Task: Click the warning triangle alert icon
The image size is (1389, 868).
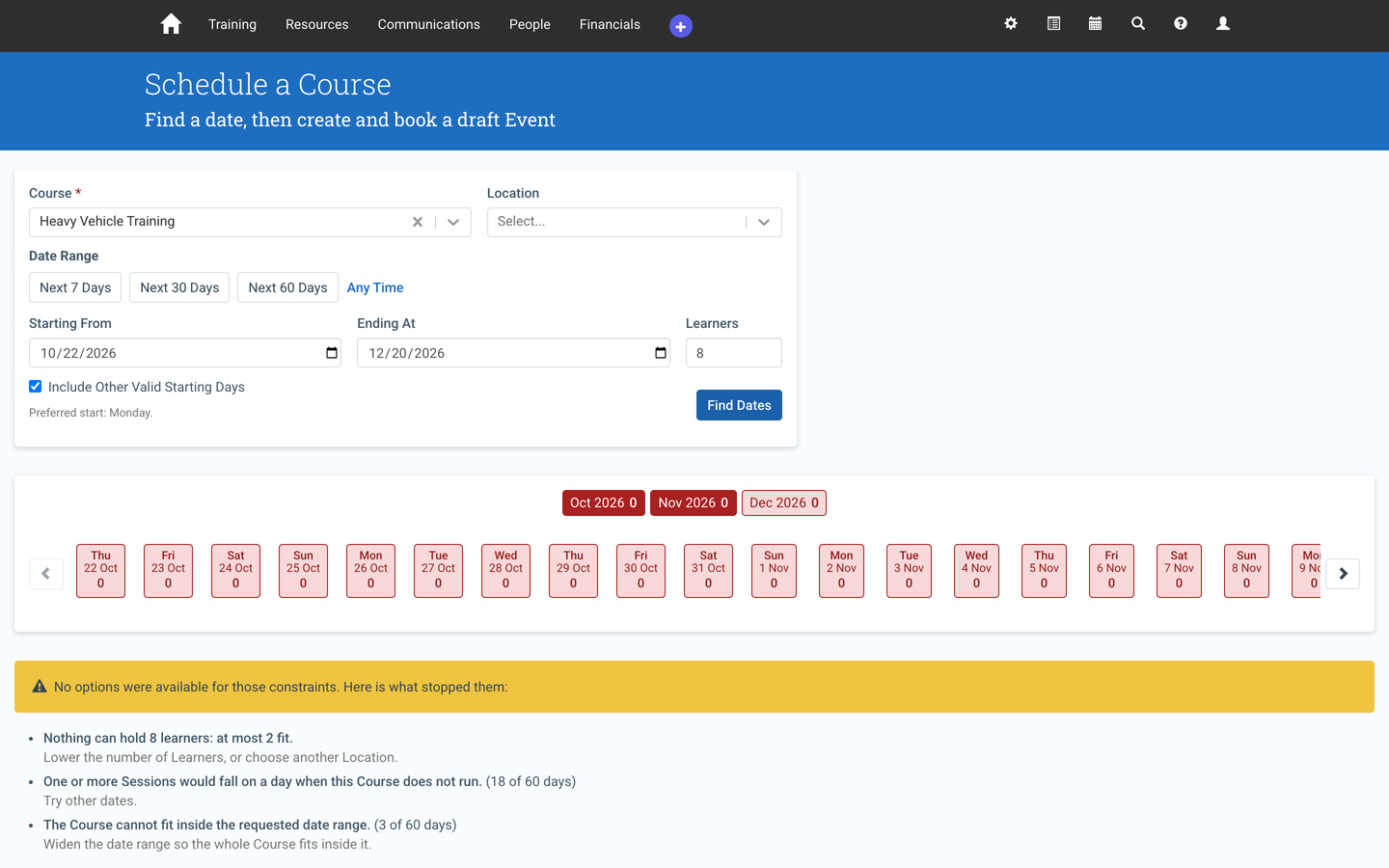Action: click(40, 687)
